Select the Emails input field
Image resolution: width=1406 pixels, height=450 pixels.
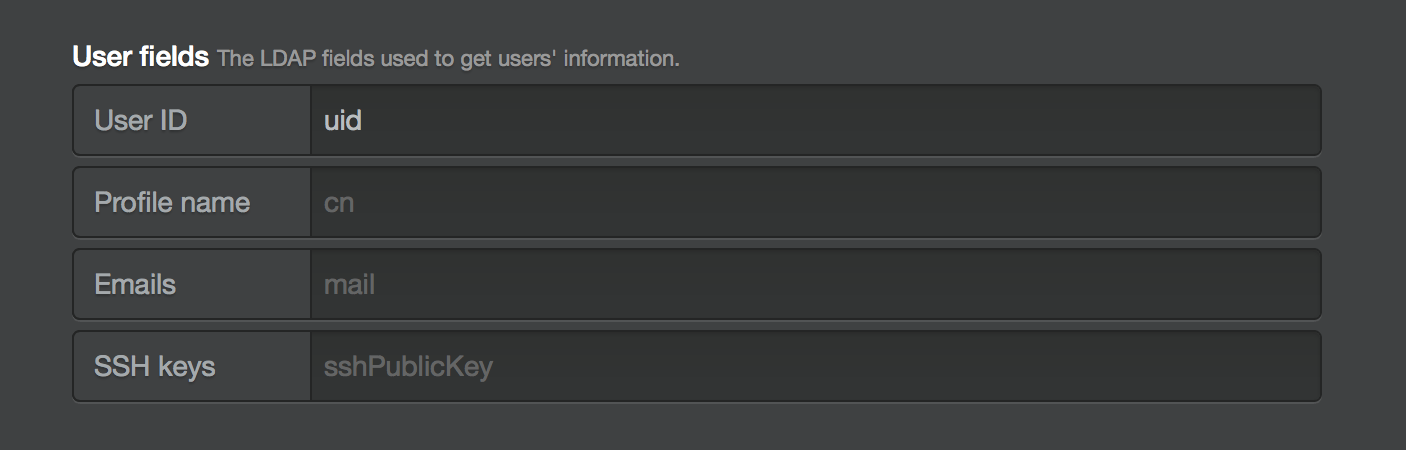815,285
